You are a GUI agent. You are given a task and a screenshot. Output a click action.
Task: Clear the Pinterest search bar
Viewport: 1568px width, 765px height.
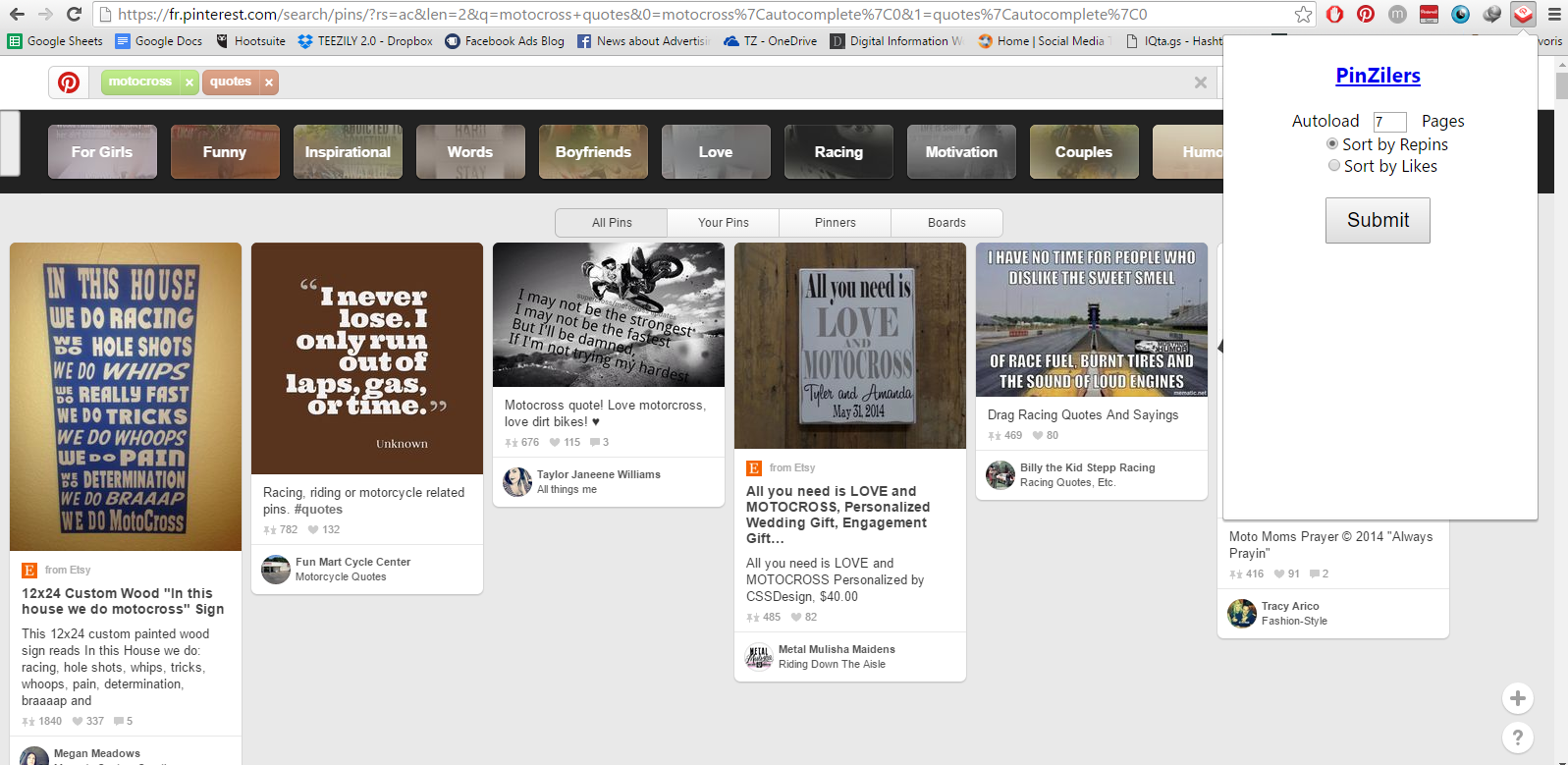[1200, 82]
